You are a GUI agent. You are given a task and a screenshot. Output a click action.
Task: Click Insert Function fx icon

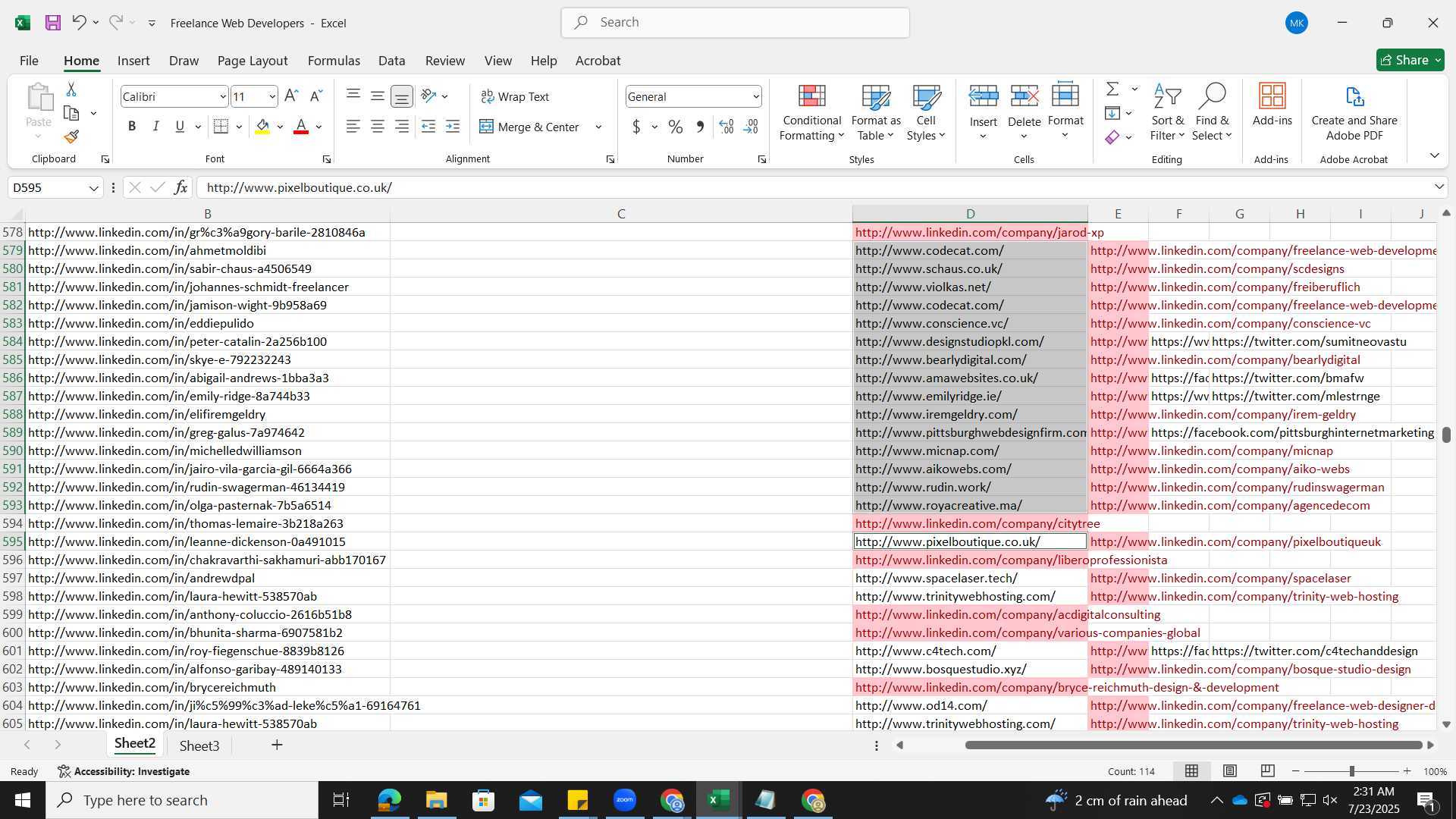(x=180, y=187)
